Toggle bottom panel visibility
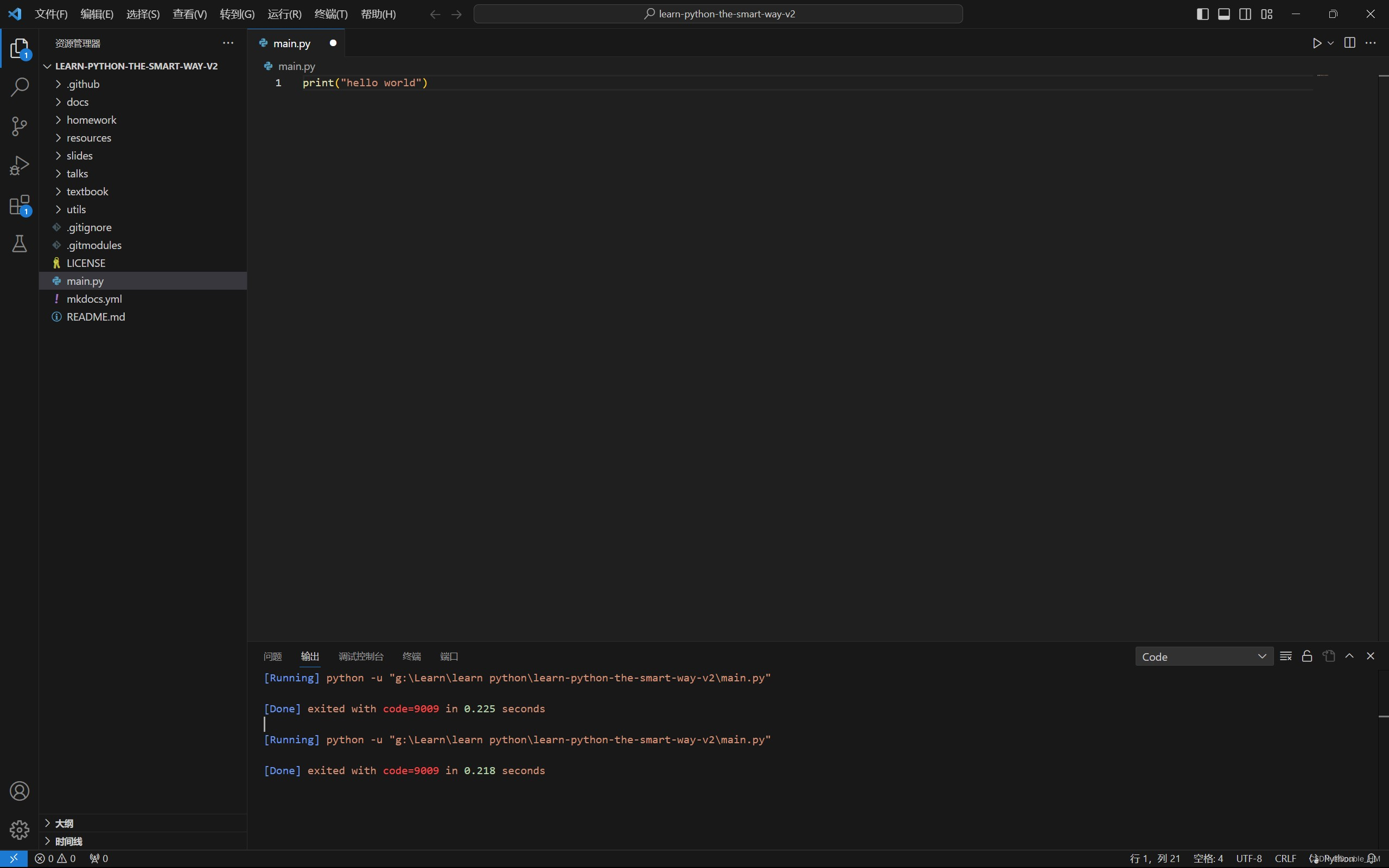1389x868 pixels. point(1224,14)
